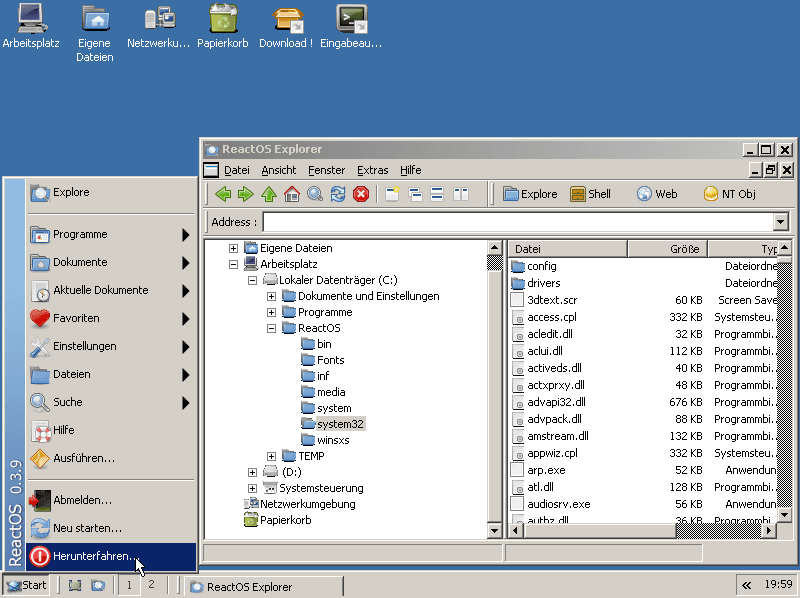Click the green Forward arrow in toolbar

point(245,194)
